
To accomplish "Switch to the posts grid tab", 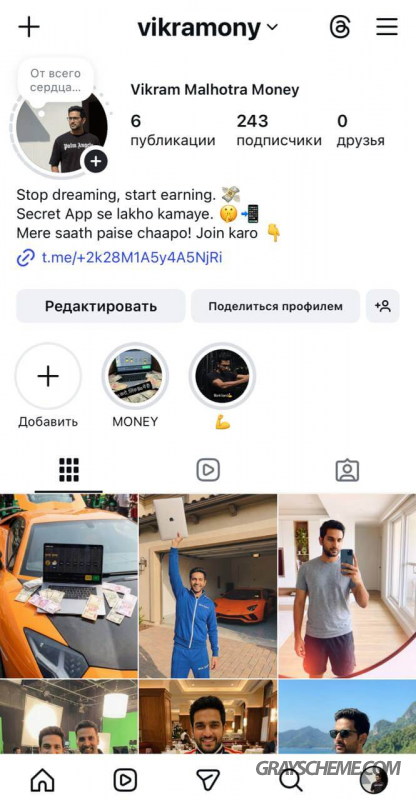I will click(x=69, y=470).
